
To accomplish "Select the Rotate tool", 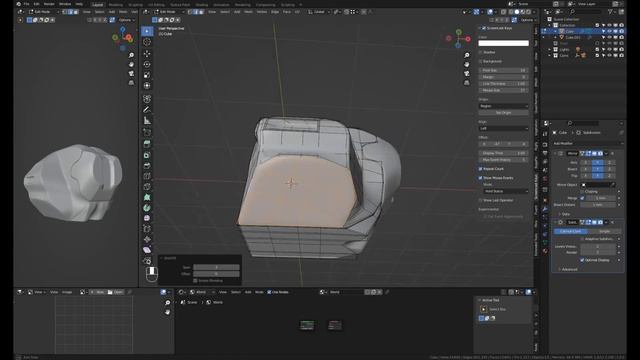I will tap(147, 64).
